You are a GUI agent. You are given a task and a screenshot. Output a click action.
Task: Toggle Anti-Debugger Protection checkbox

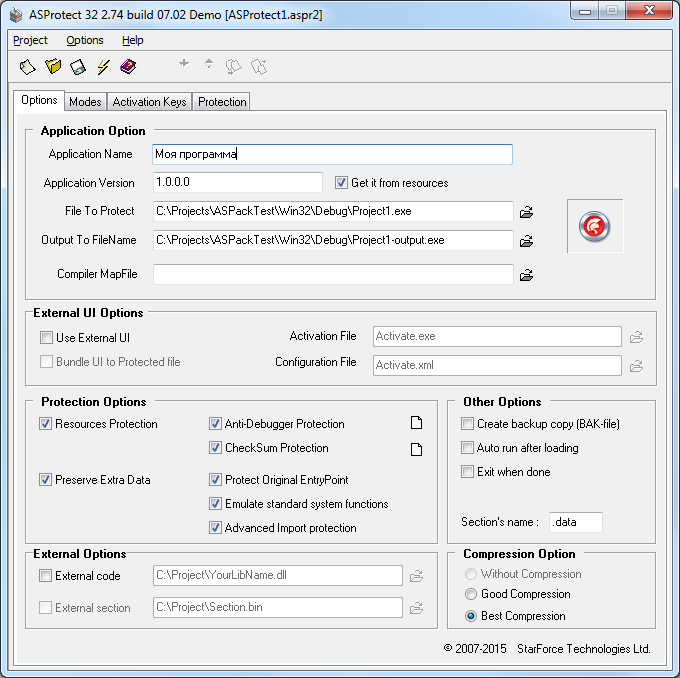click(216, 423)
